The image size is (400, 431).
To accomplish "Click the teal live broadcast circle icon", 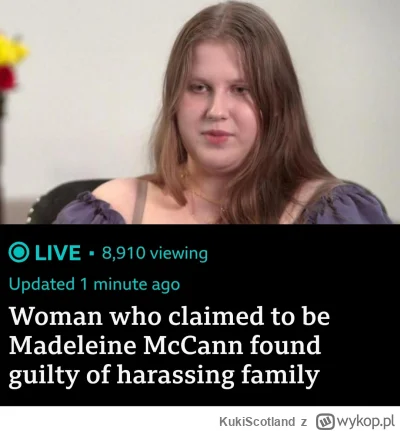I will tap(19, 253).
